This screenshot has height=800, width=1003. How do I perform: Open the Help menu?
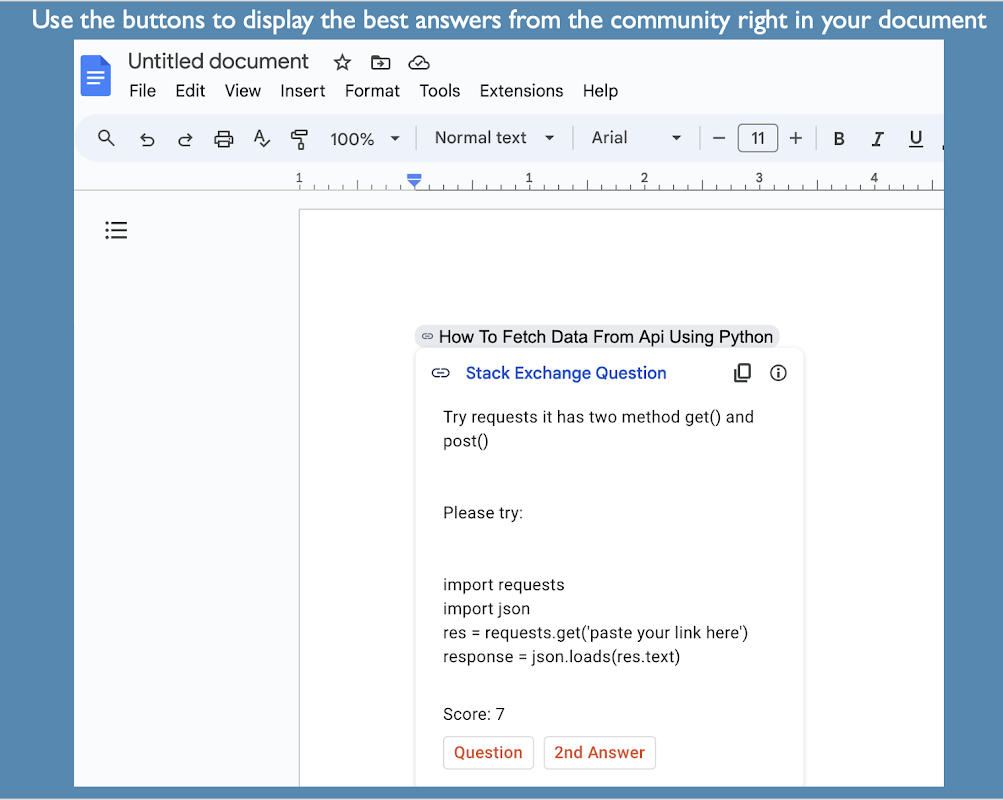coord(600,91)
